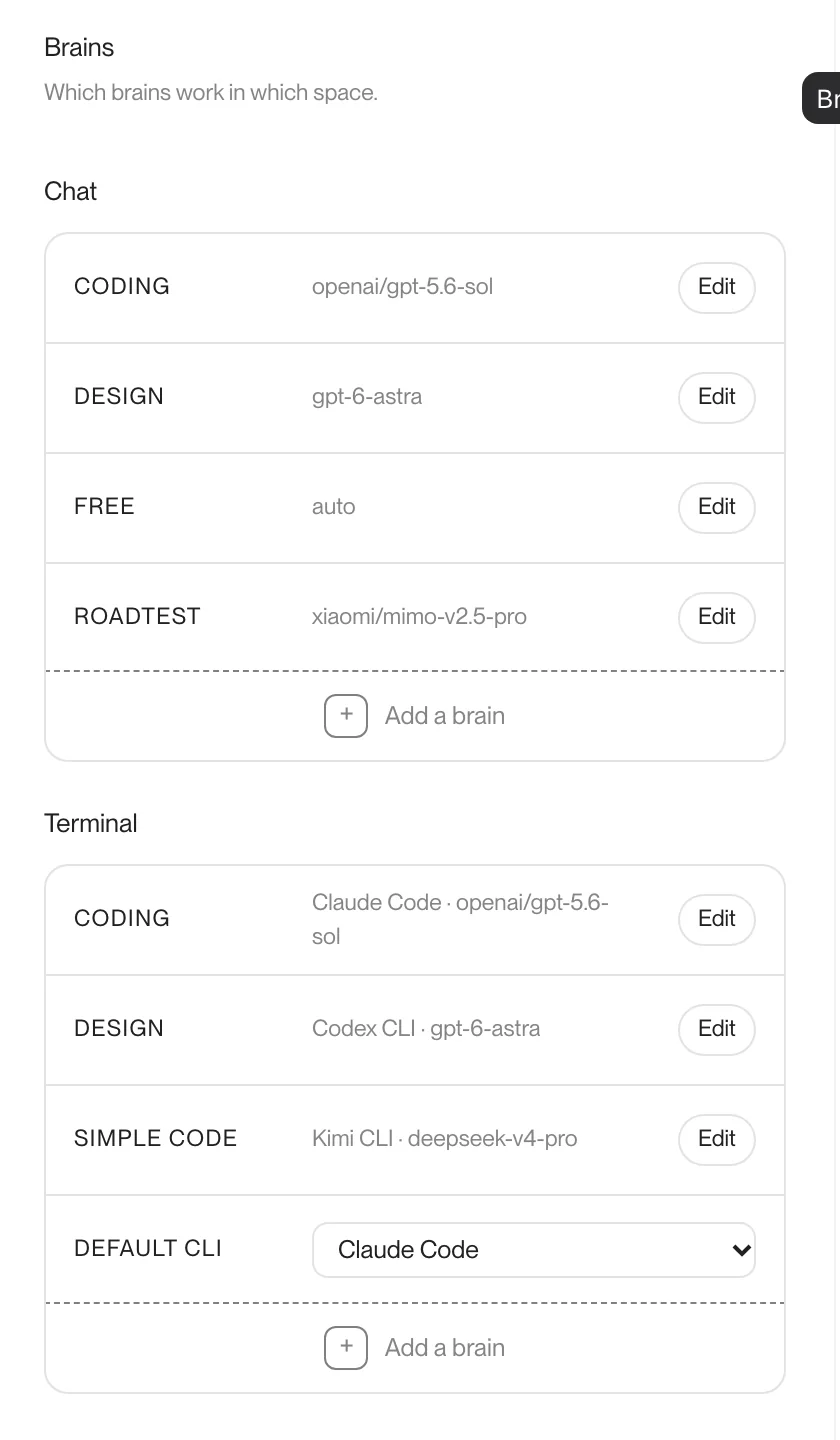Image resolution: width=840 pixels, height=1440 pixels.
Task: Edit the FREE auto brain
Action: click(x=717, y=508)
